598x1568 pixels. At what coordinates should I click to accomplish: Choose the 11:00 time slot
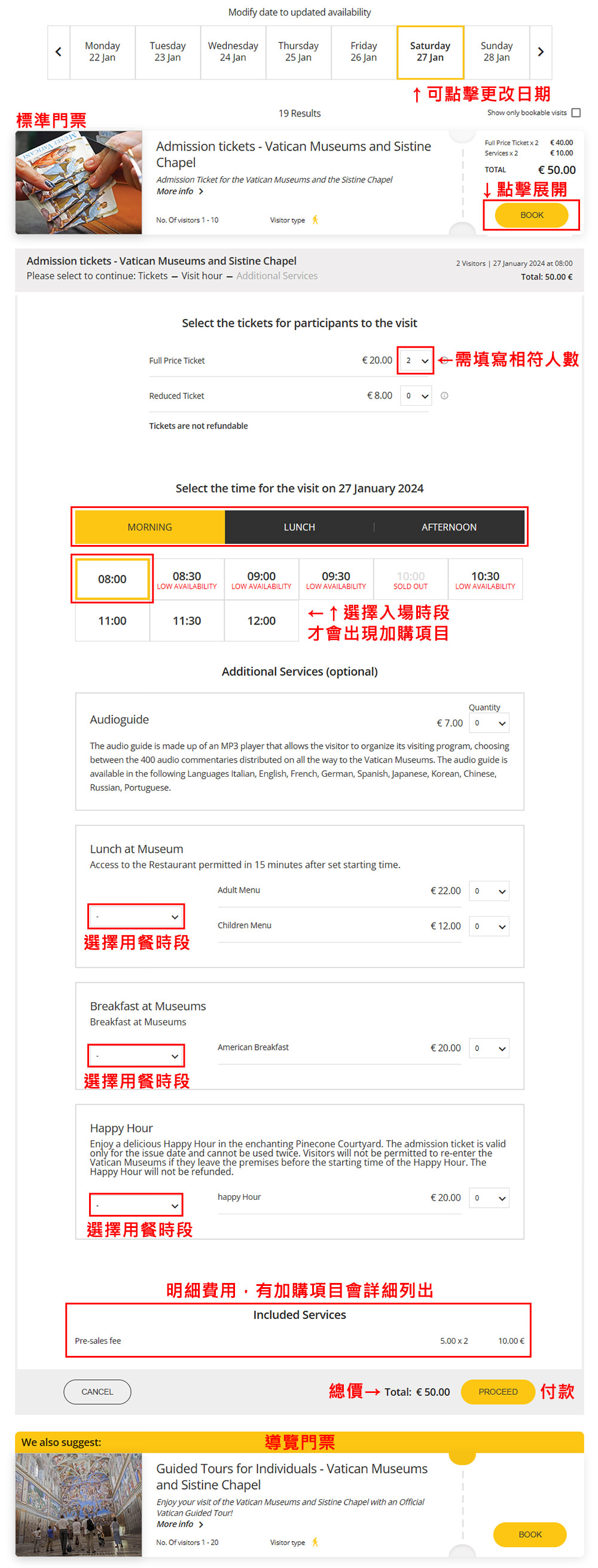click(x=112, y=621)
